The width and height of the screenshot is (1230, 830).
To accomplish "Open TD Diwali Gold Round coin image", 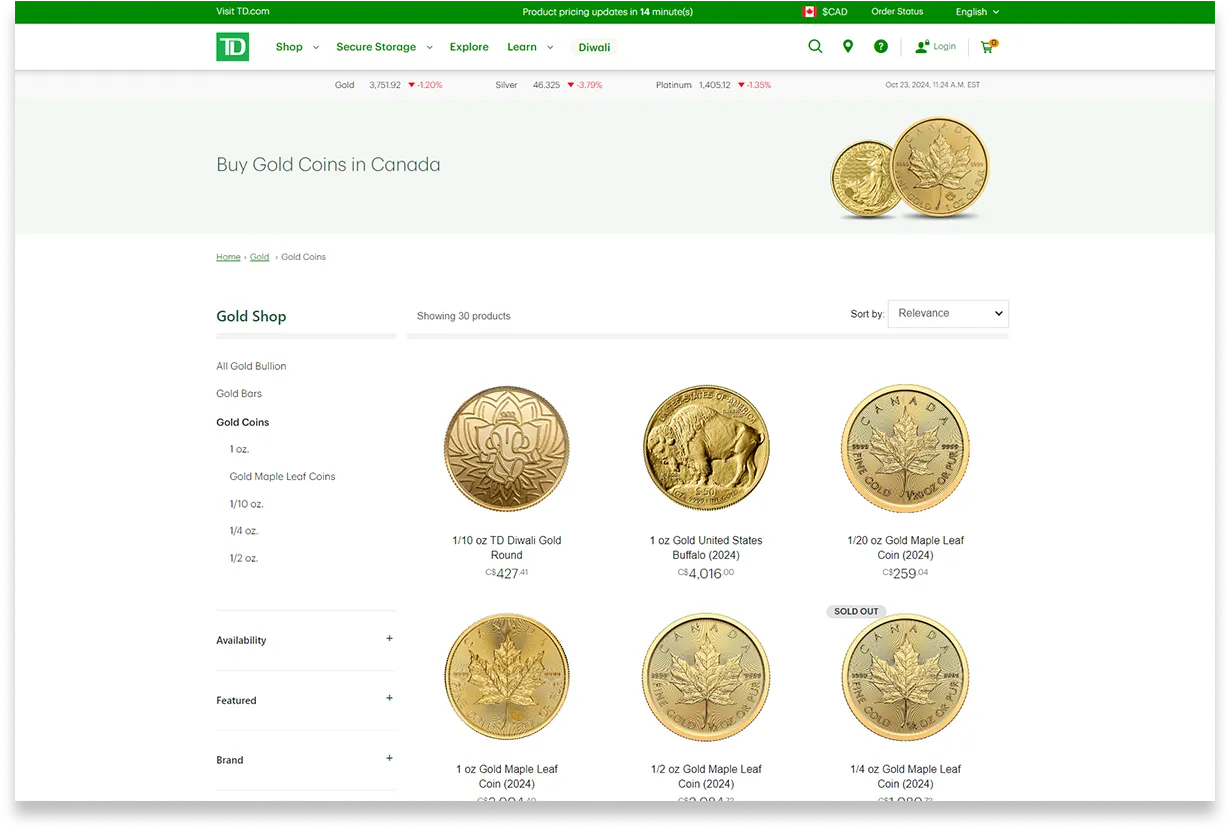I will [507, 449].
